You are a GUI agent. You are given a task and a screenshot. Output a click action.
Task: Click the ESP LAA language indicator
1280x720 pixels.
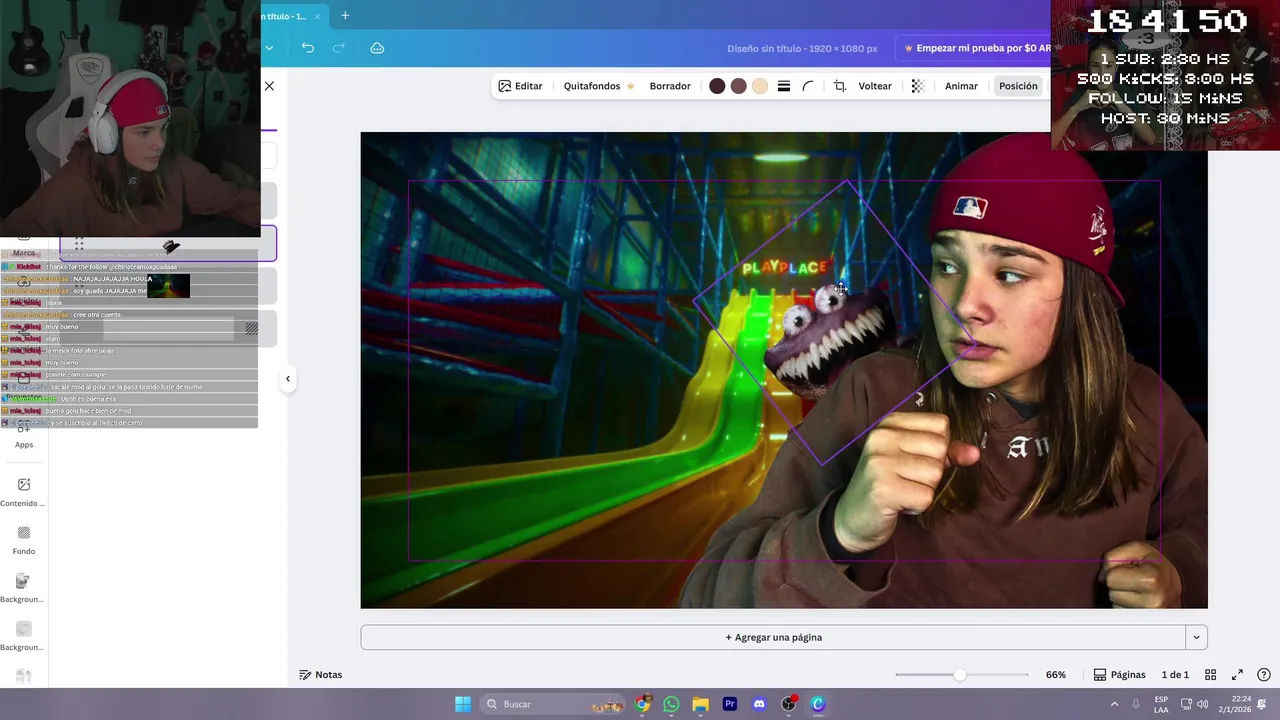tap(1161, 704)
